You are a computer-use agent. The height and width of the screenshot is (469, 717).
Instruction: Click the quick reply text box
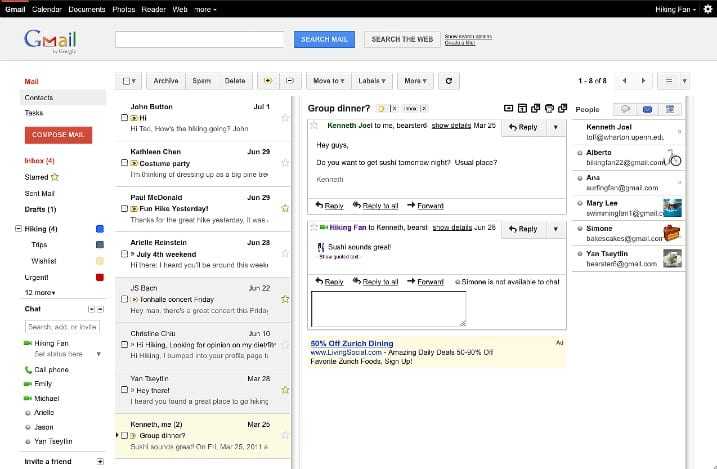[x=389, y=309]
